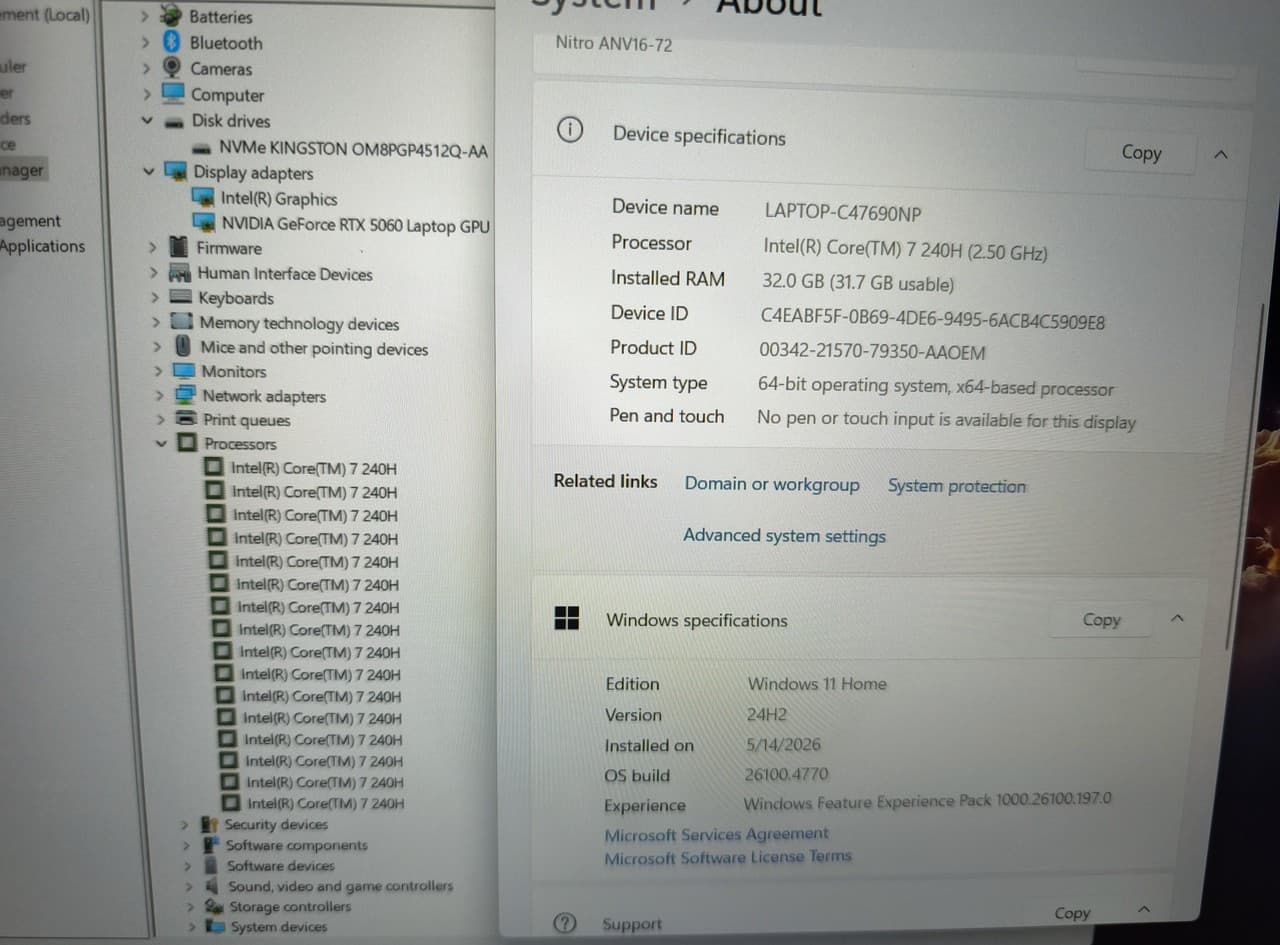The image size is (1280, 945).
Task: Click the Disk drives icon
Action: tap(175, 121)
